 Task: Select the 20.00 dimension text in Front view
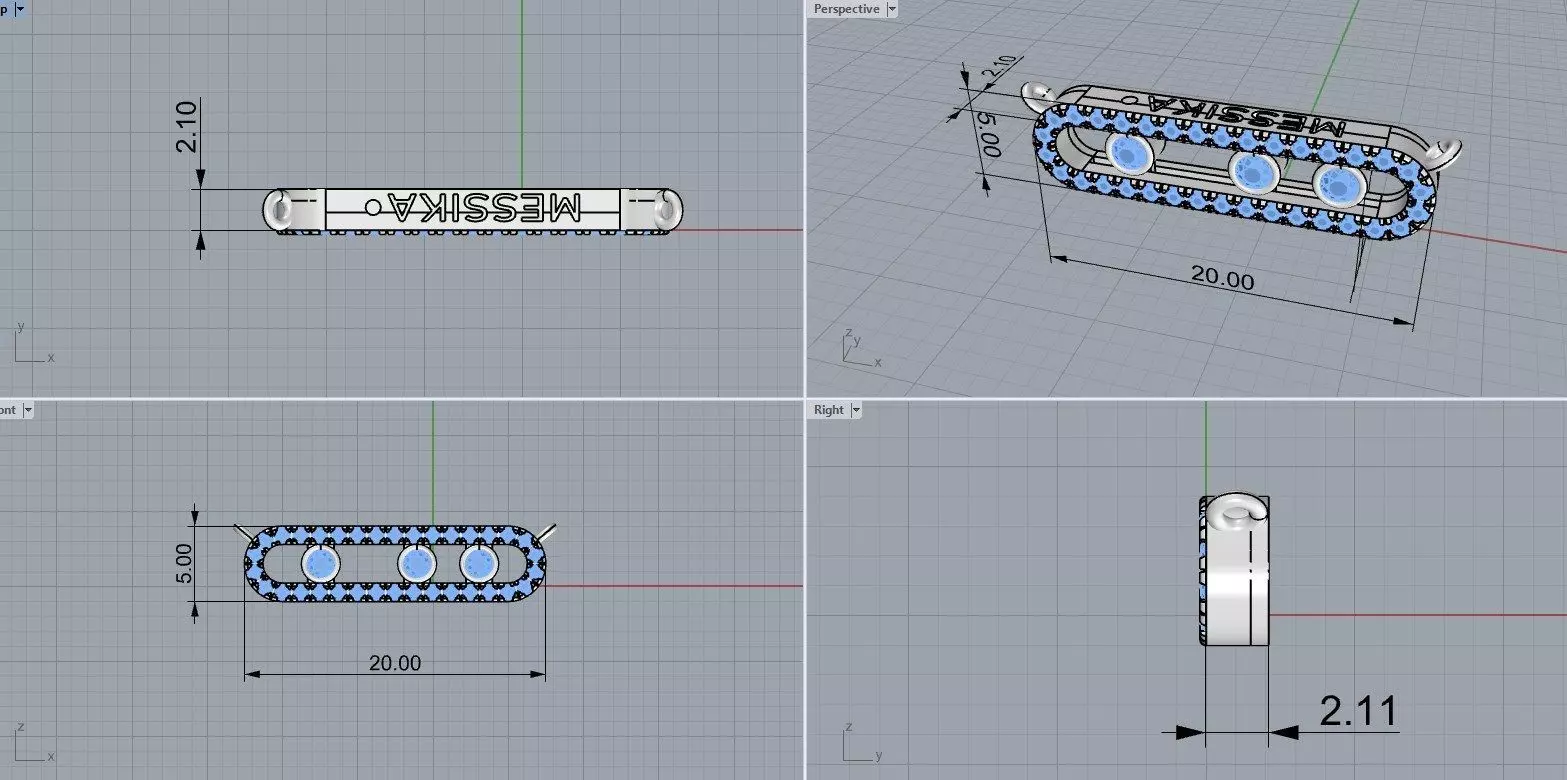coord(395,663)
